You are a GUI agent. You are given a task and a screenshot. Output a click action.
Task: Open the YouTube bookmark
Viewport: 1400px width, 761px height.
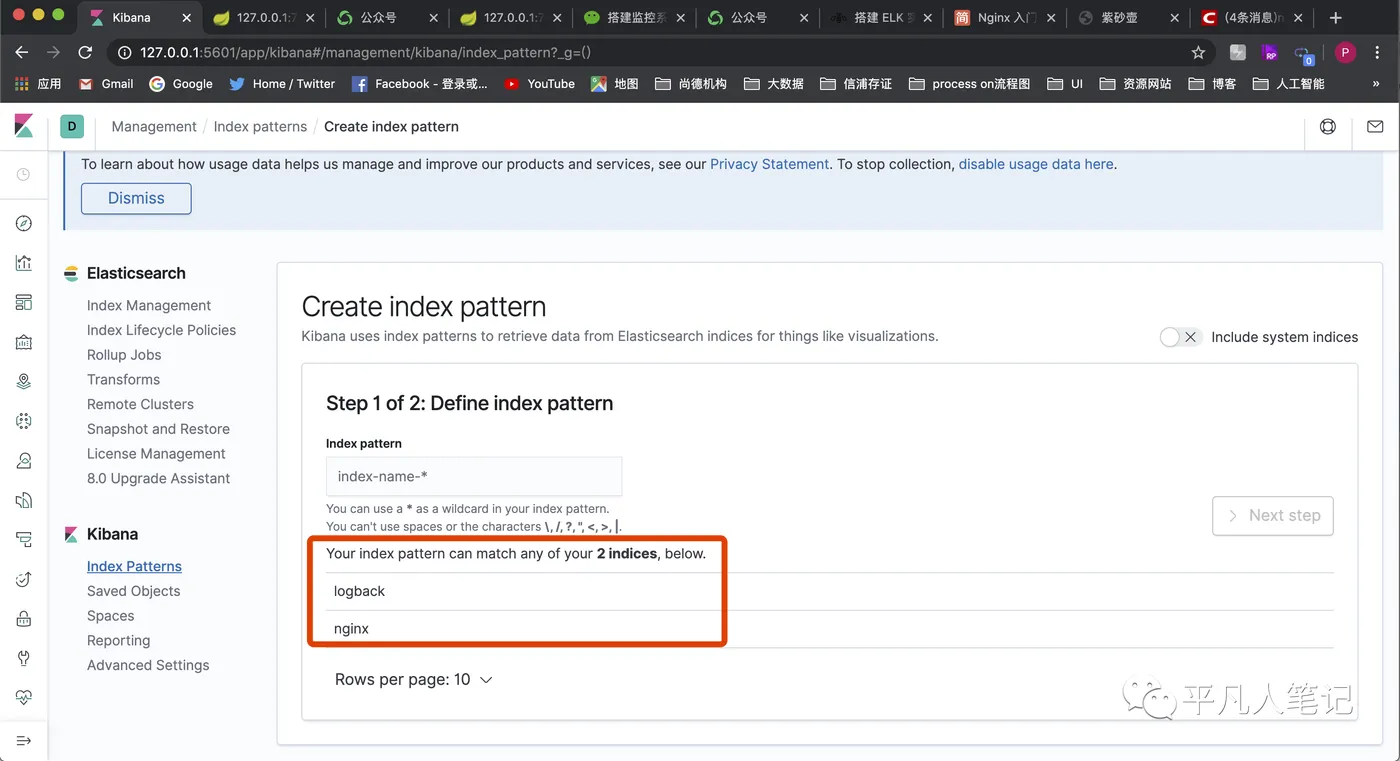coord(539,84)
